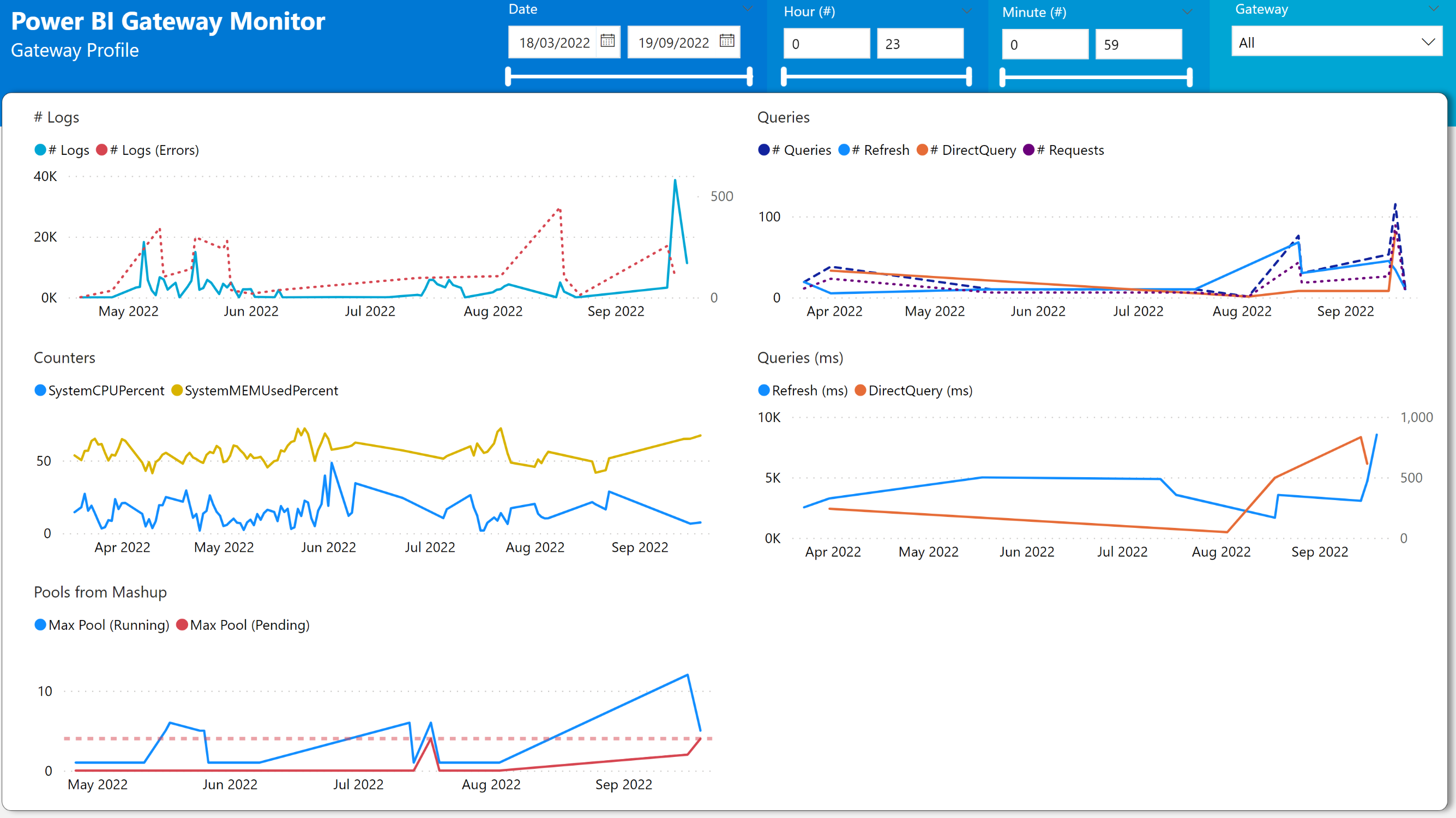Screen dimensions: 1456x818
Task: Click the Queries (ms) chart title
Action: pyautogui.click(x=800, y=358)
